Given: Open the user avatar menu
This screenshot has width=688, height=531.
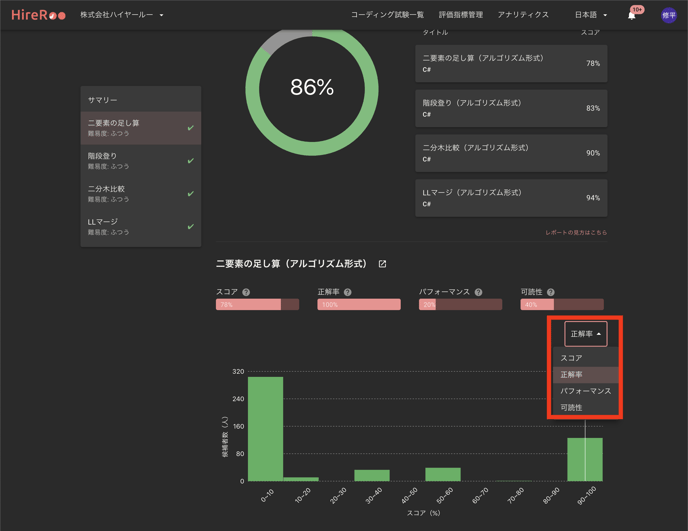Looking at the screenshot, I should point(669,15).
